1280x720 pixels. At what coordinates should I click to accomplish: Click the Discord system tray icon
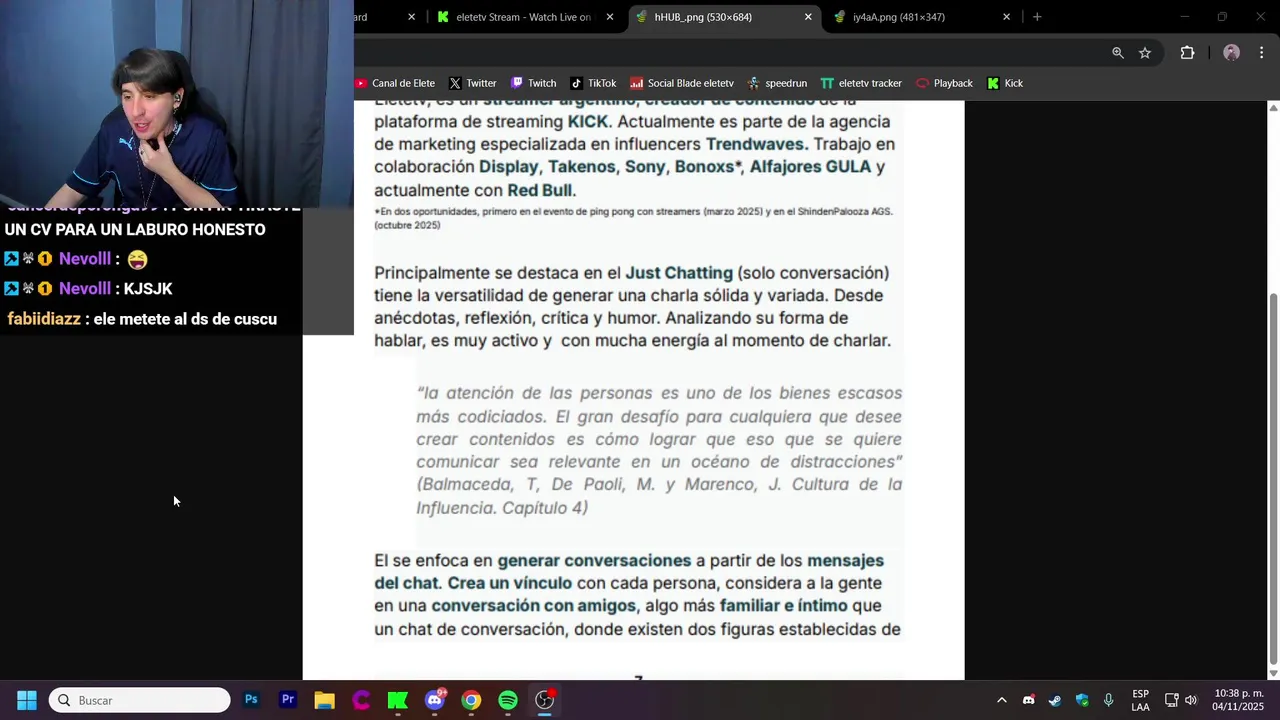click(1028, 700)
